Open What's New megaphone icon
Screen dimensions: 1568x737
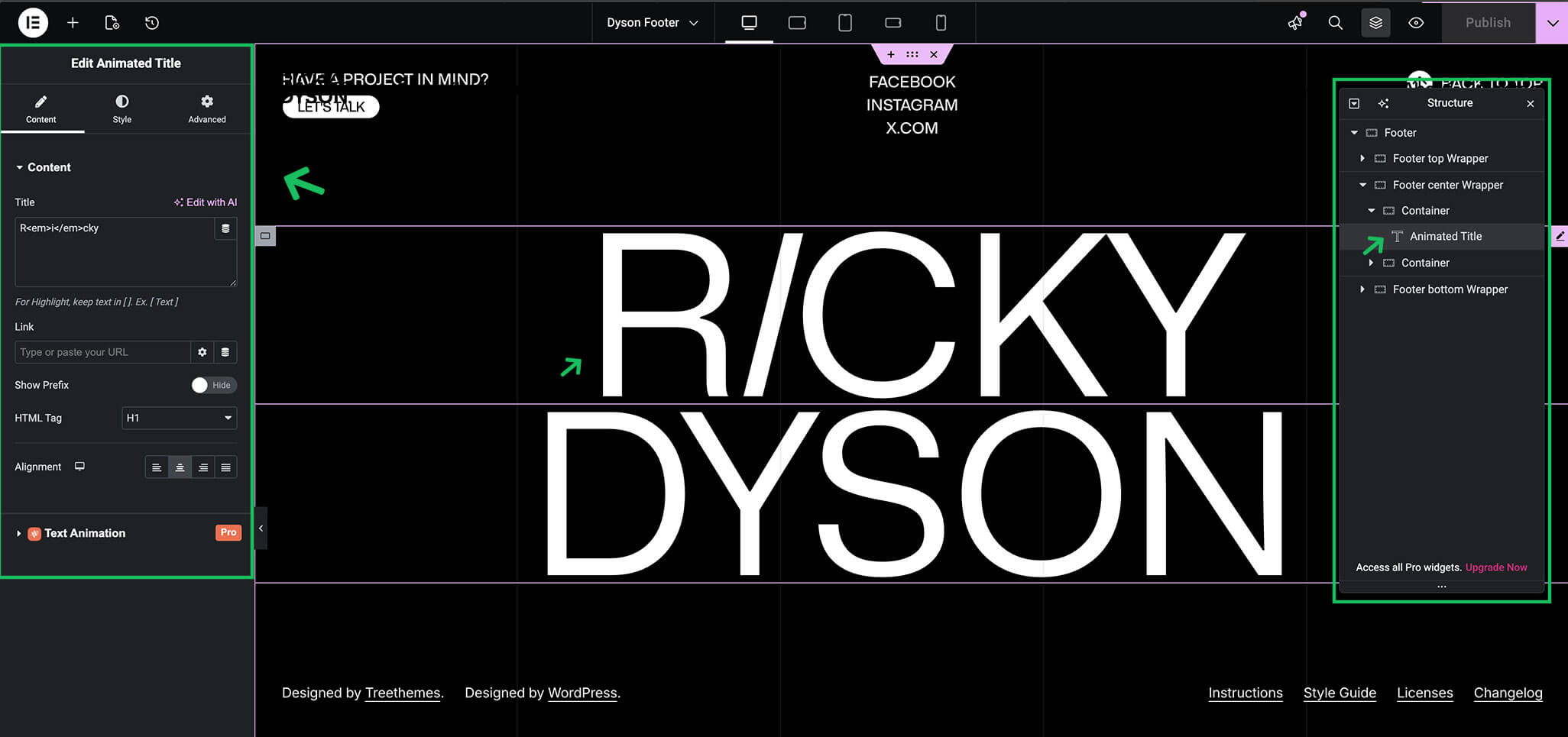tap(1295, 23)
